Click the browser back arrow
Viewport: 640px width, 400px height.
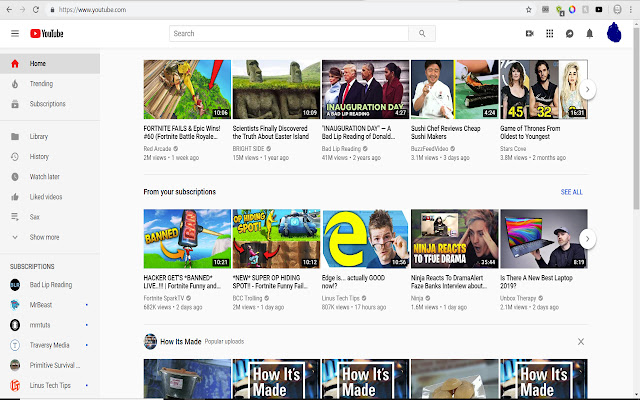tap(9, 9)
